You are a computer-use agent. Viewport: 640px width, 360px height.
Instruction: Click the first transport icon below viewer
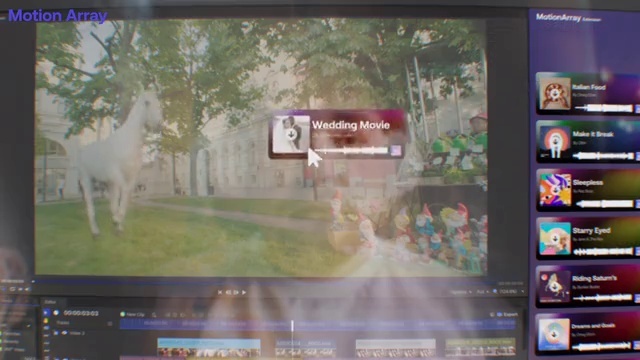tap(220, 292)
